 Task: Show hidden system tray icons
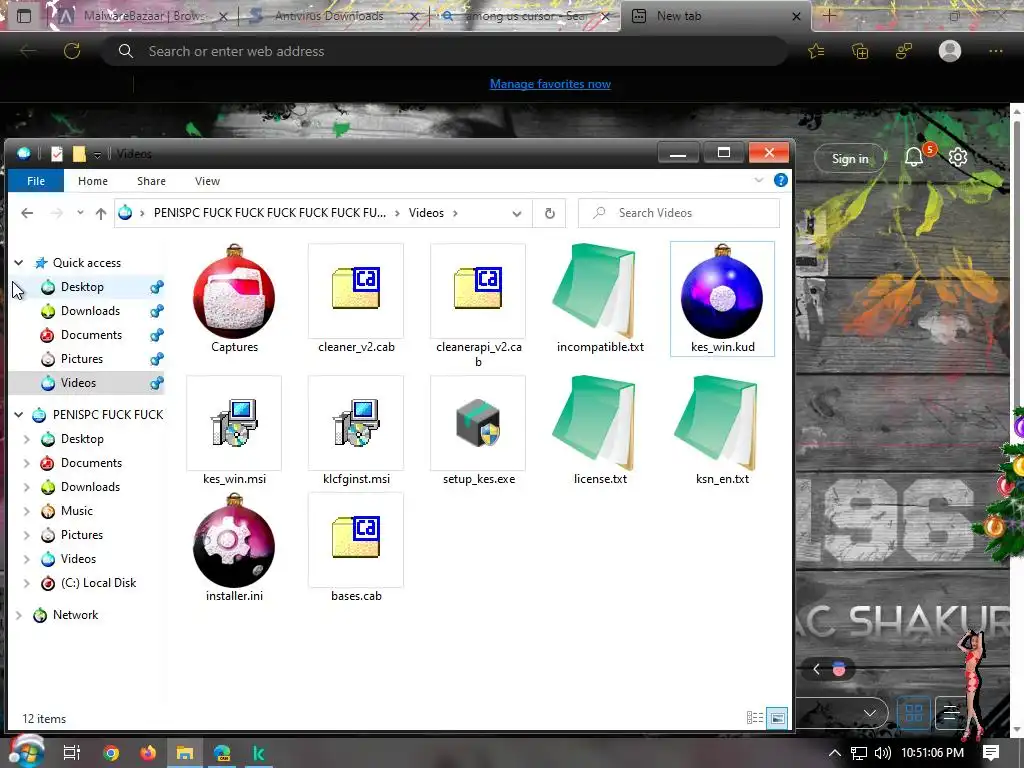click(x=835, y=753)
